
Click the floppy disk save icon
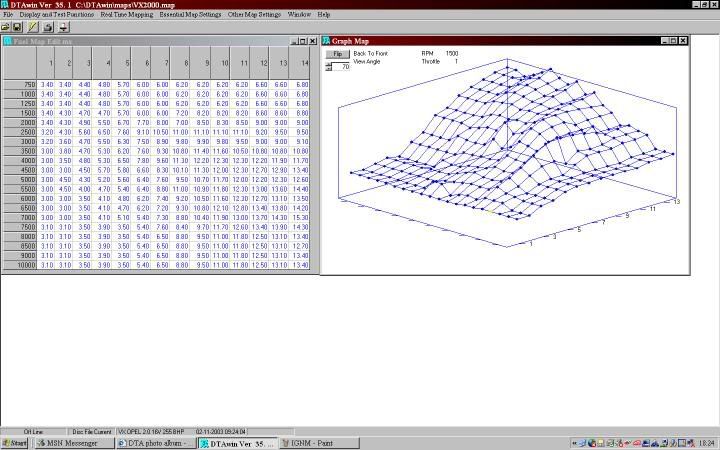pyautogui.click(x=17, y=27)
